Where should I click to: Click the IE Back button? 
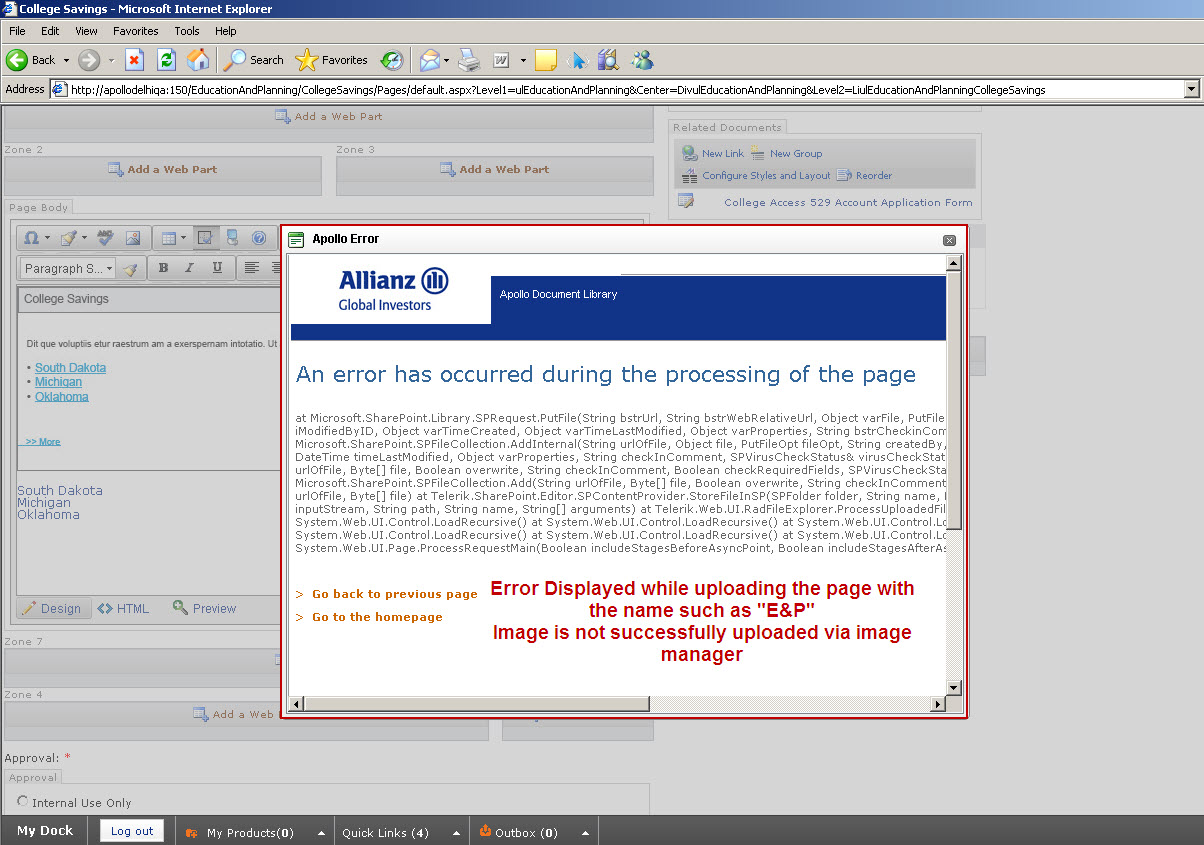pos(30,60)
